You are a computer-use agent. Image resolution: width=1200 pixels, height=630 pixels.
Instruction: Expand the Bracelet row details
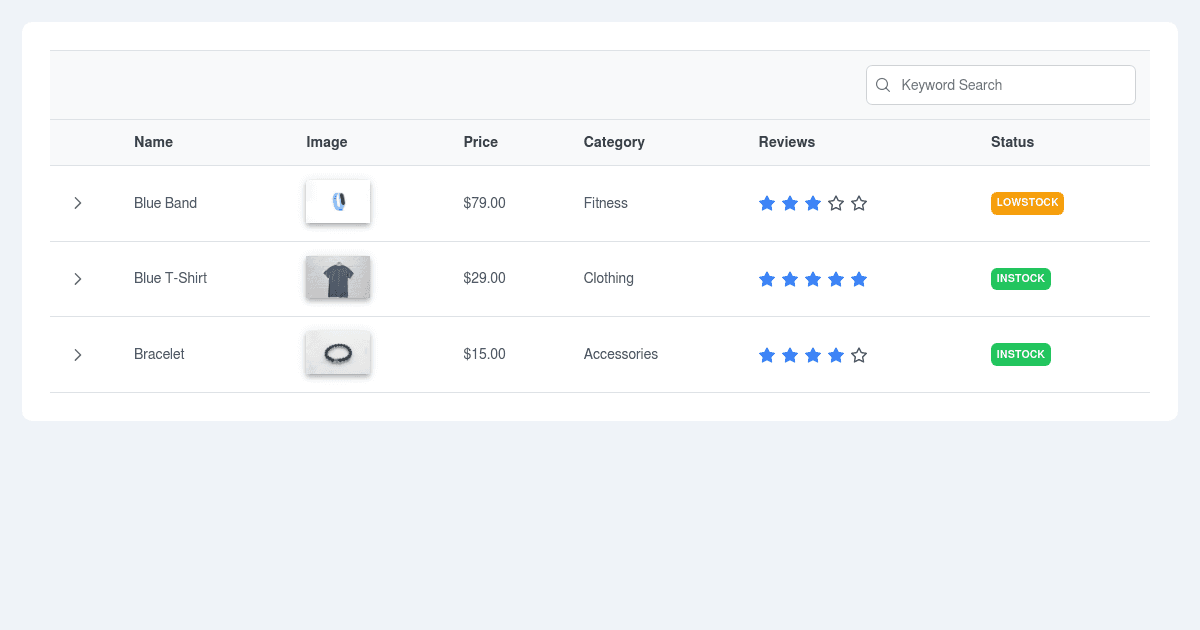pos(78,355)
